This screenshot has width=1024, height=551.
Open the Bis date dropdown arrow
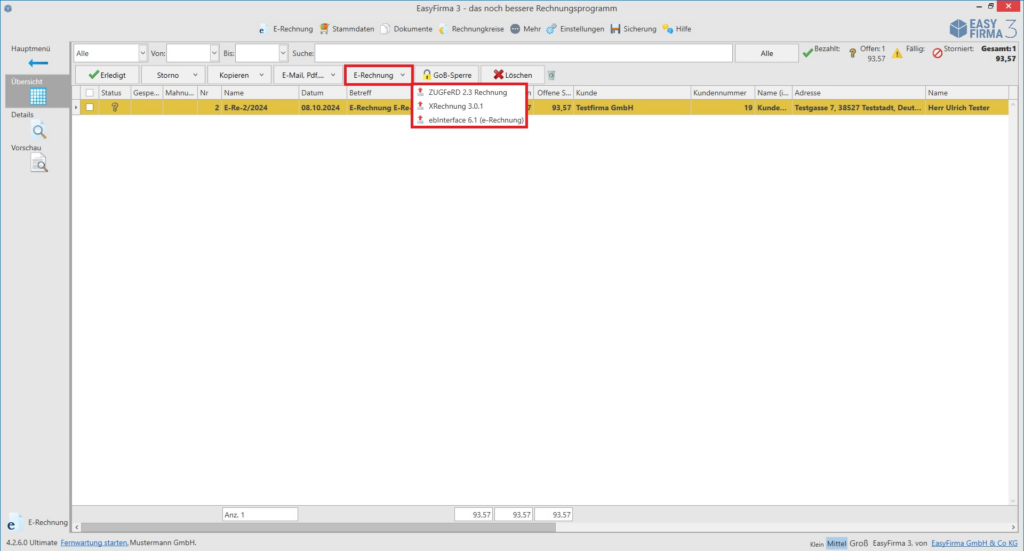tap(283, 53)
